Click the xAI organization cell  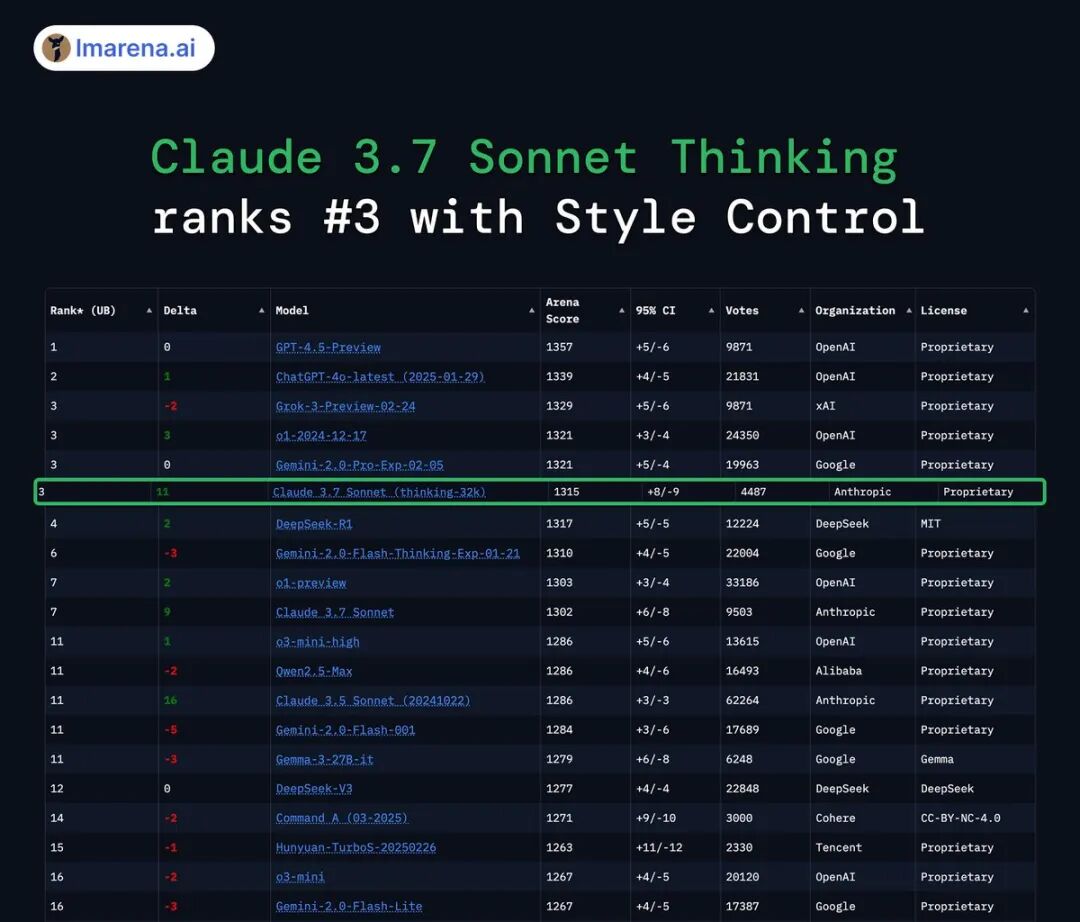825,406
